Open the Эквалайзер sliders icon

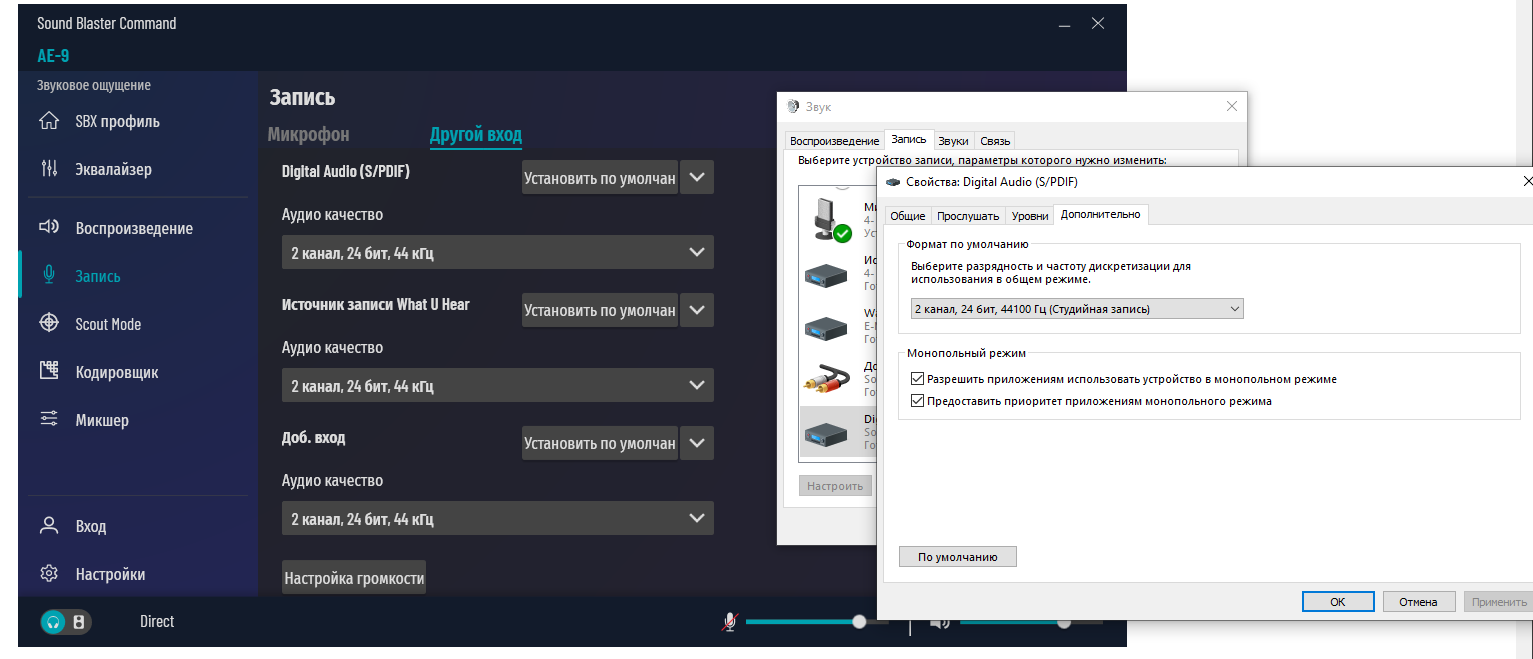pyautogui.click(x=48, y=169)
